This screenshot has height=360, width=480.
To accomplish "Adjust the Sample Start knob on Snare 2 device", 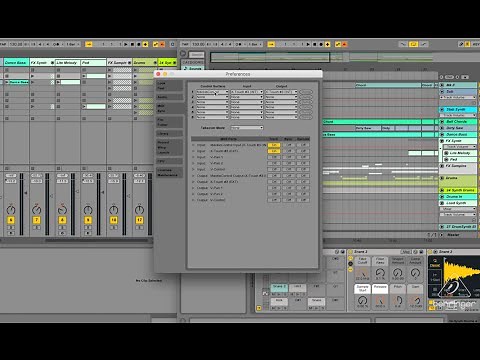I will pyautogui.click(x=362, y=300).
